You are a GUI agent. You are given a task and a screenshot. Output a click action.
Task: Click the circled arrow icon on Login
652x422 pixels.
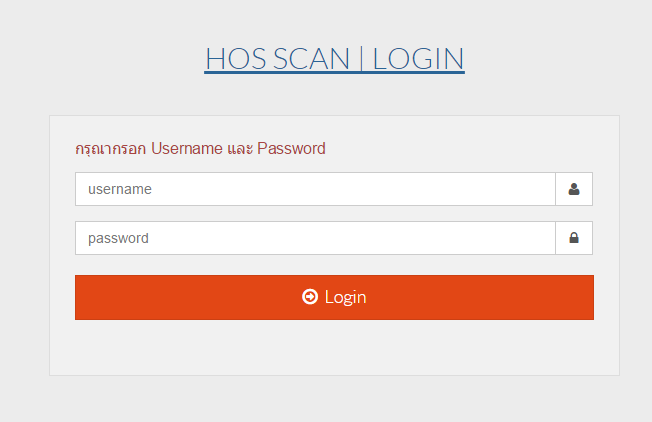tap(310, 297)
